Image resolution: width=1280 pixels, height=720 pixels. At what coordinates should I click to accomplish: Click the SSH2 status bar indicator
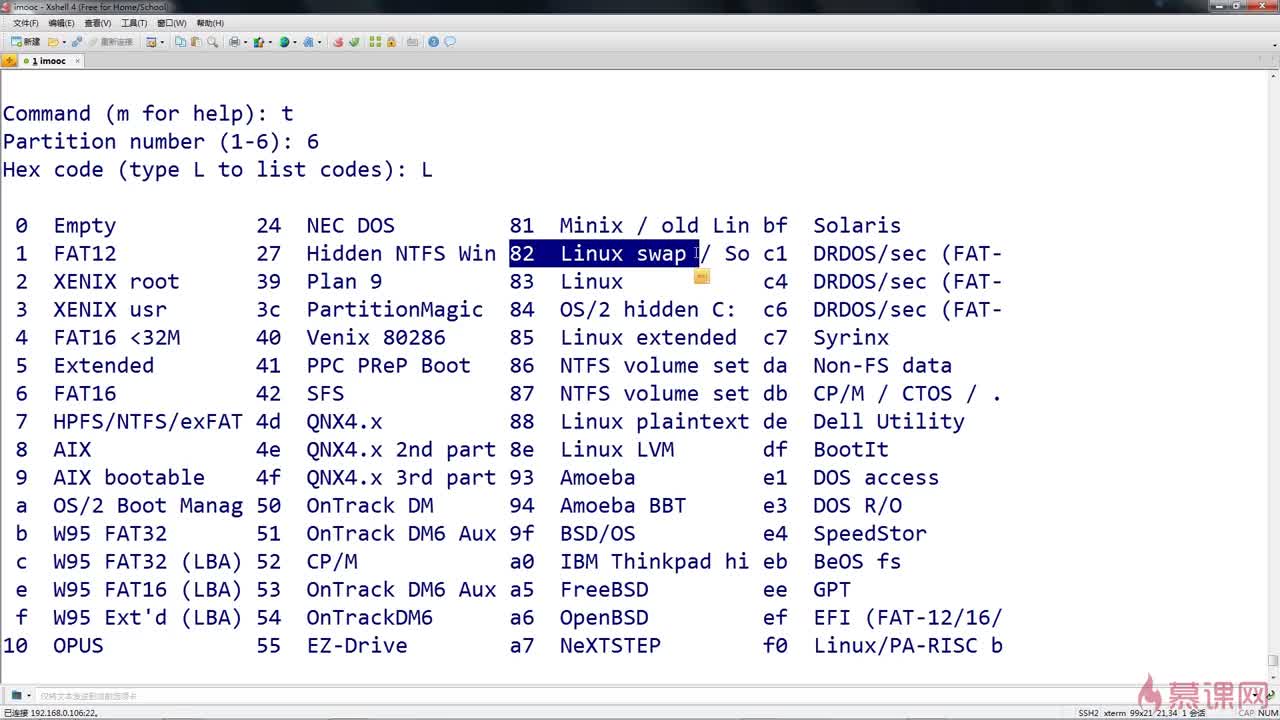coord(1088,713)
